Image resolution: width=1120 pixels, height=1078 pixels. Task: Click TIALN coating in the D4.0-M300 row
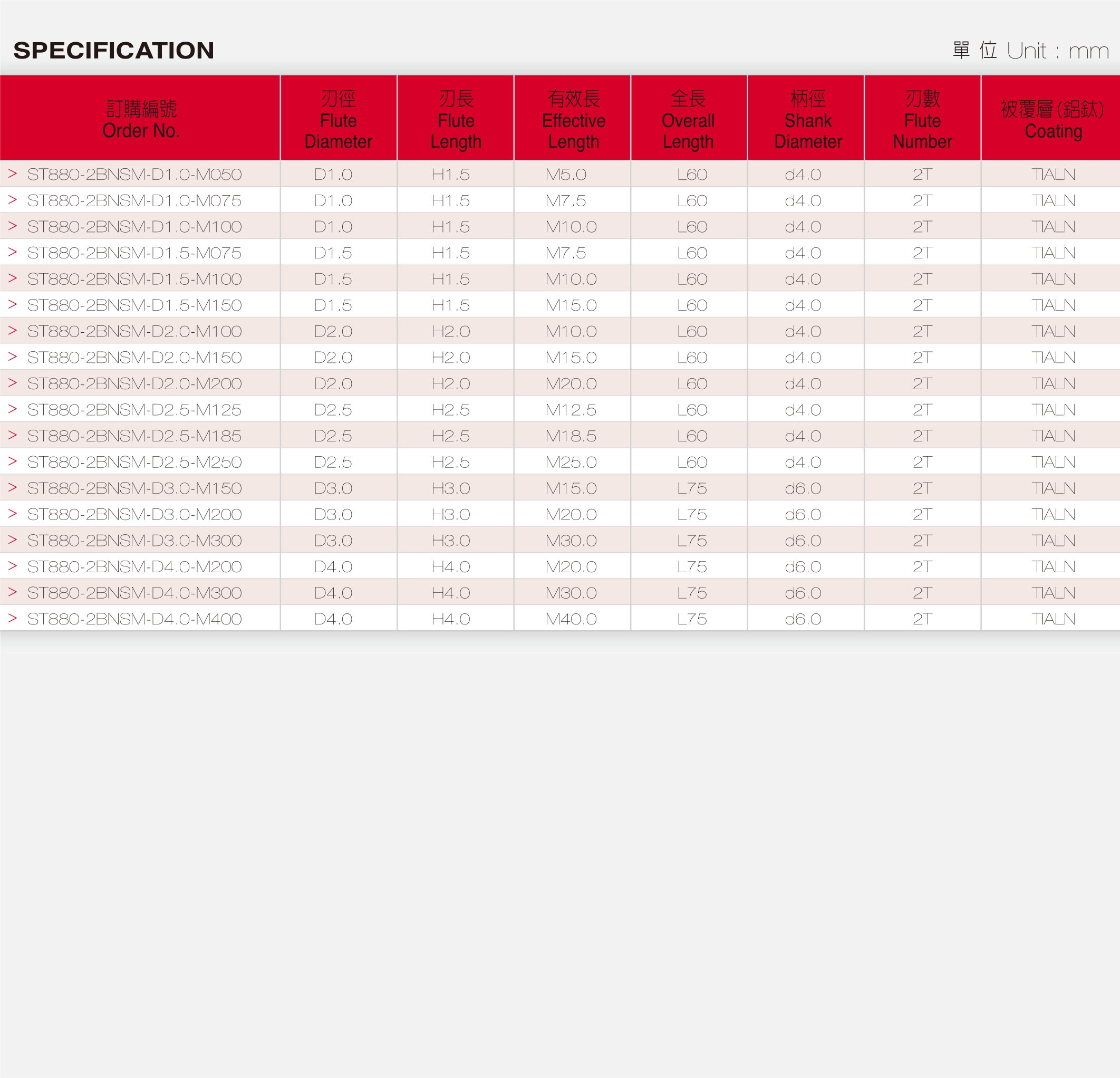coord(1053,592)
